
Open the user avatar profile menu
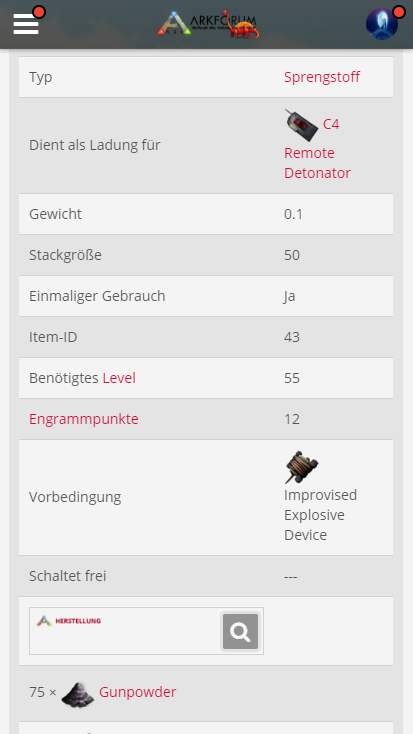pos(382,24)
